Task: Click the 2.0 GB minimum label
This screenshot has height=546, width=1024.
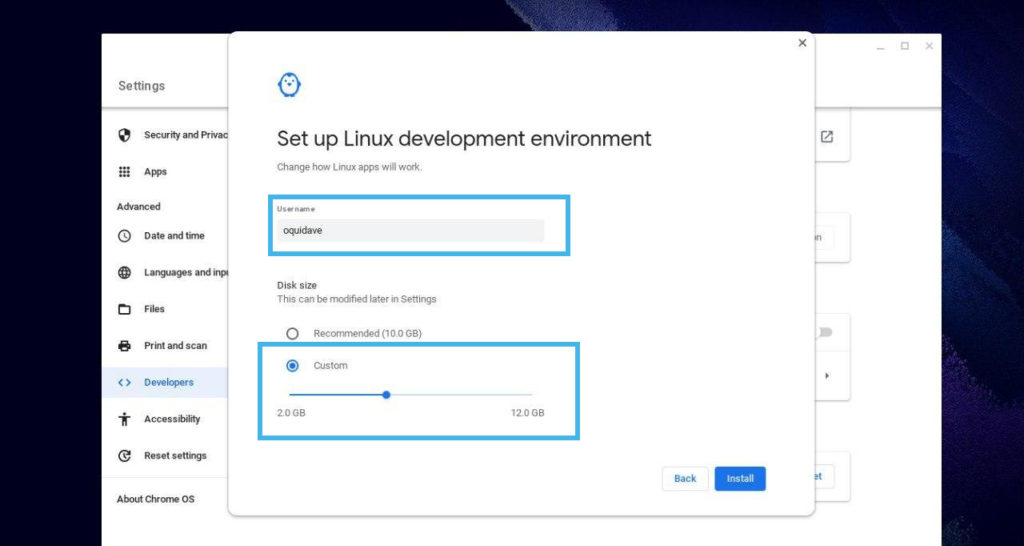Action: pos(291,413)
